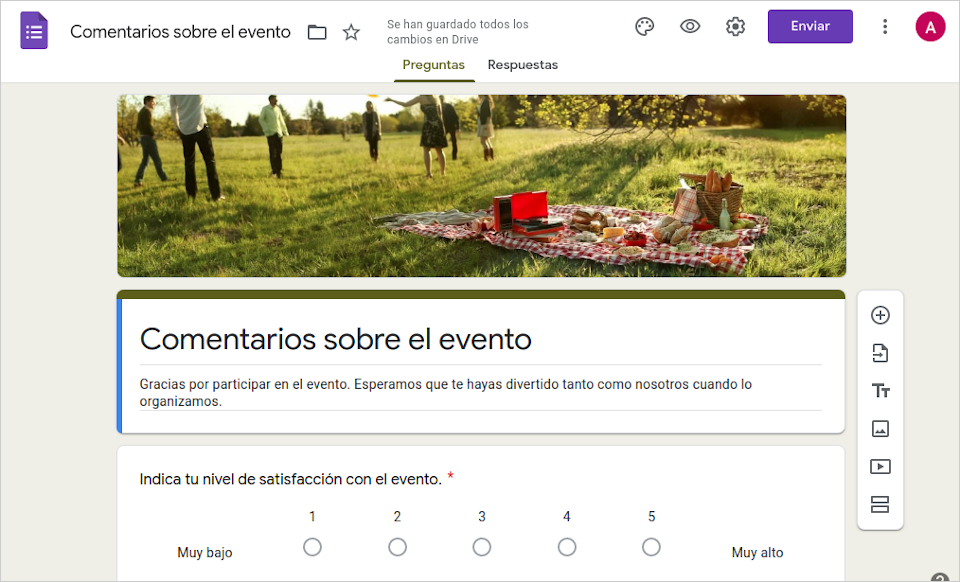Add a new section
Viewport: 960px width, 582px height.
pyautogui.click(x=880, y=504)
